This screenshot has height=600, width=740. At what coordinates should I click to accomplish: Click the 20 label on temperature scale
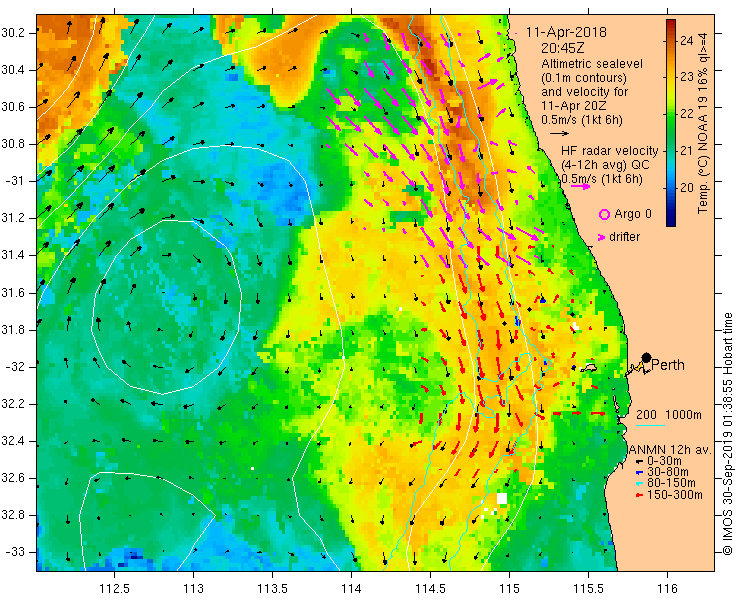pos(687,188)
